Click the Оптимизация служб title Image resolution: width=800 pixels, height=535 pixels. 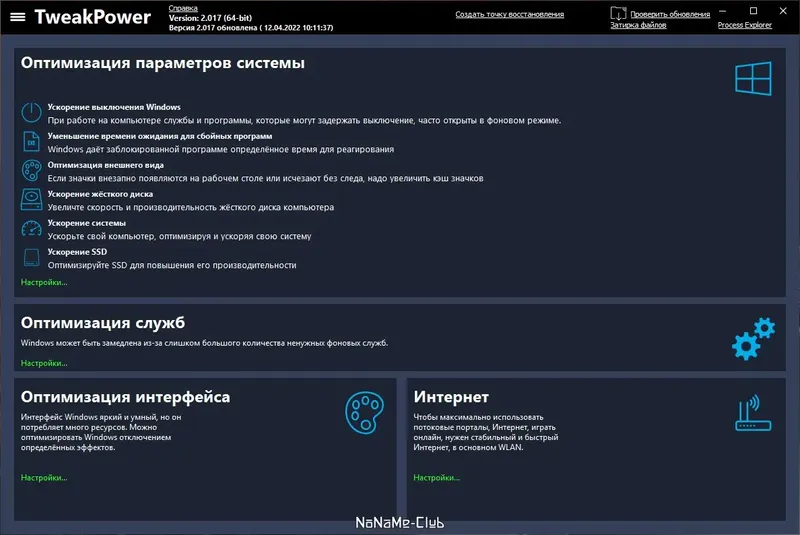click(x=103, y=323)
